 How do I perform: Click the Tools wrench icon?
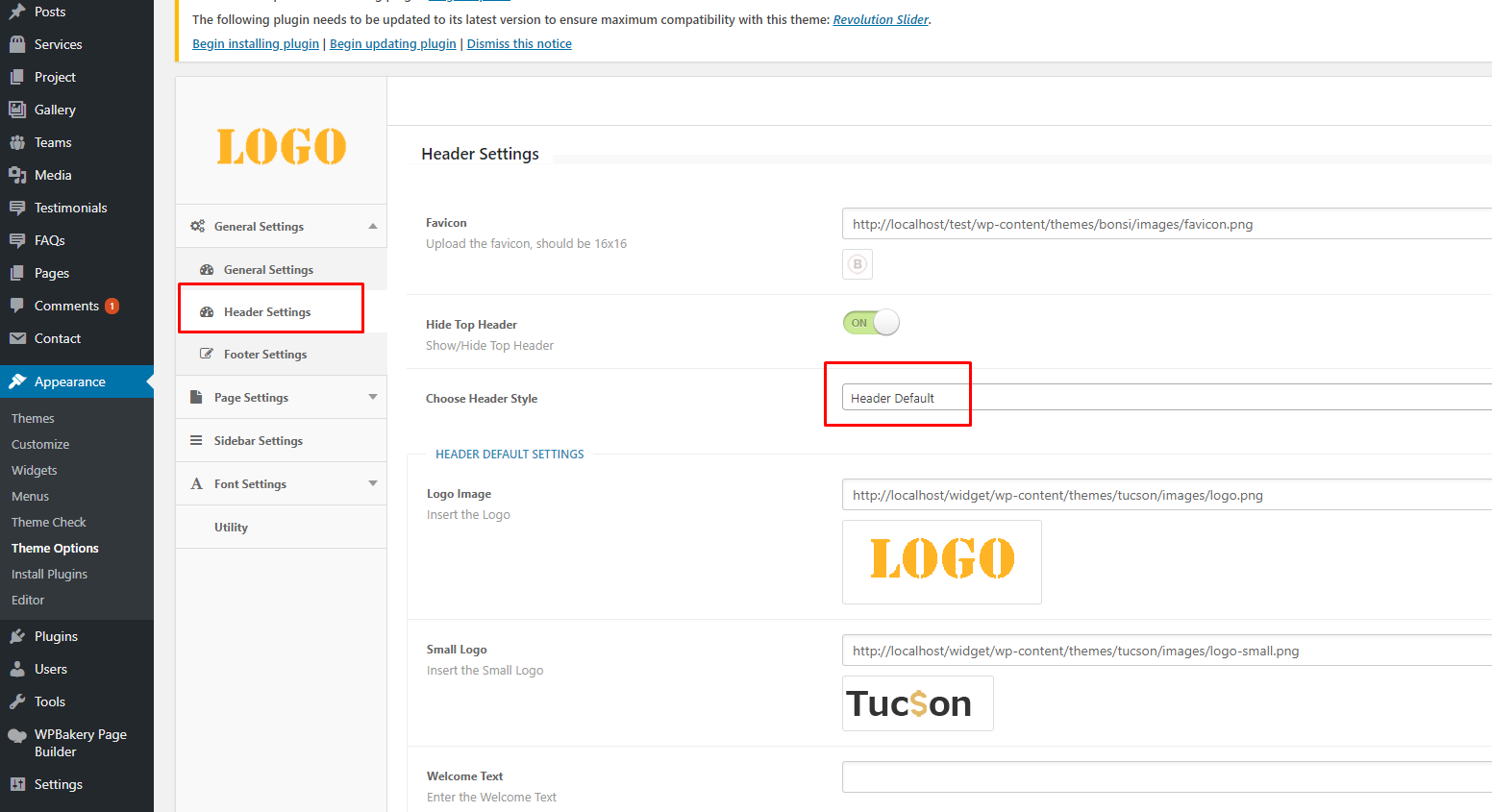click(17, 701)
